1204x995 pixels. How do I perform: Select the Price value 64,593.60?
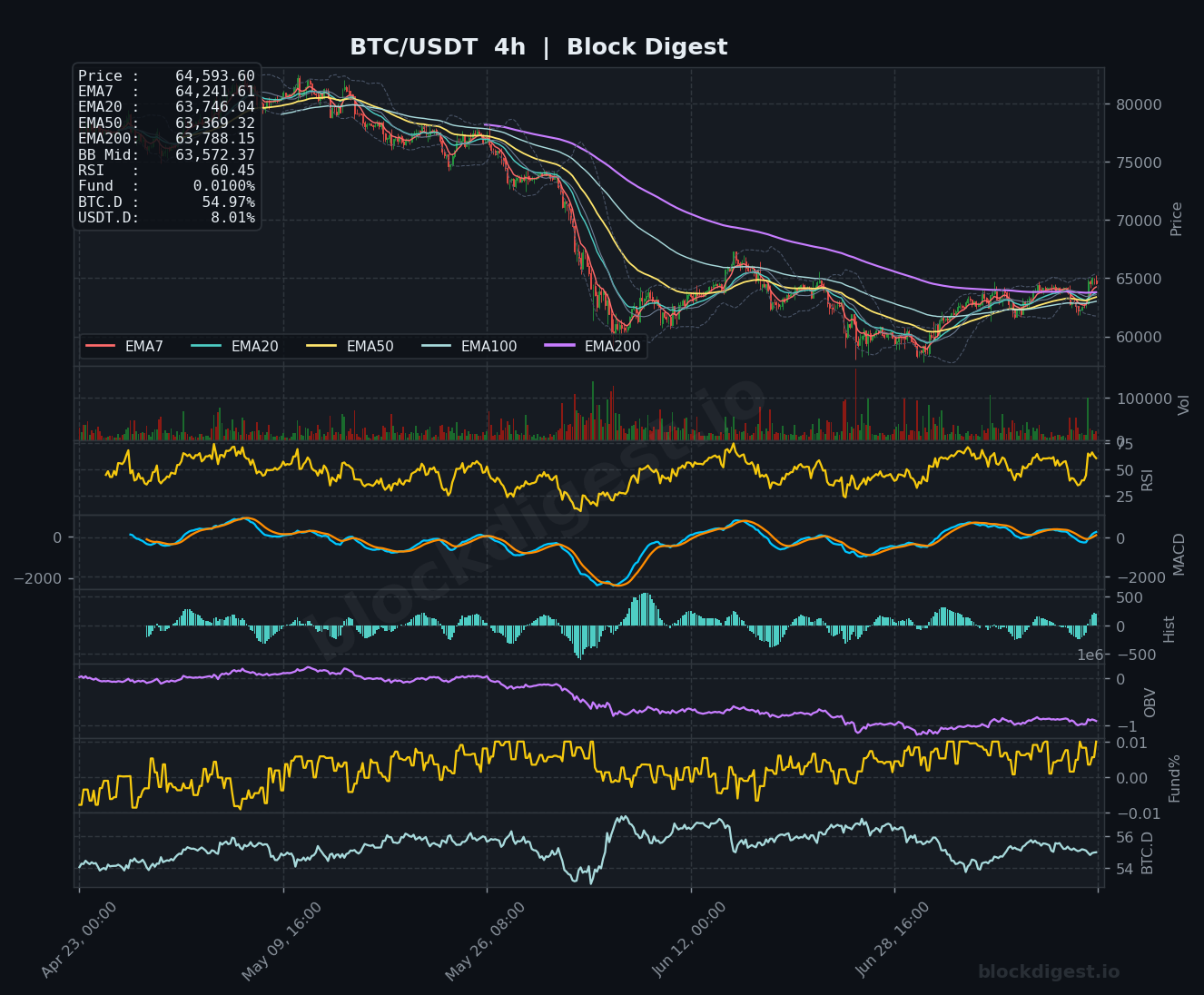(215, 76)
